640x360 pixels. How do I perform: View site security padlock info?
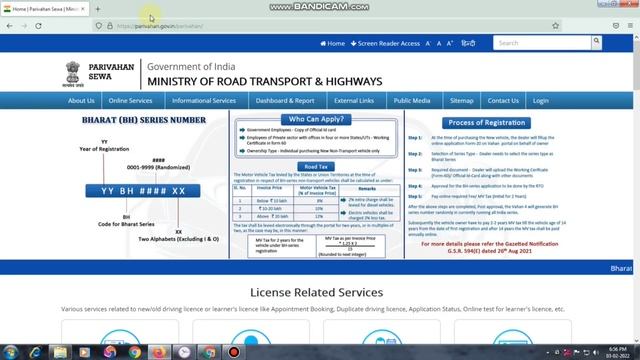(110, 26)
